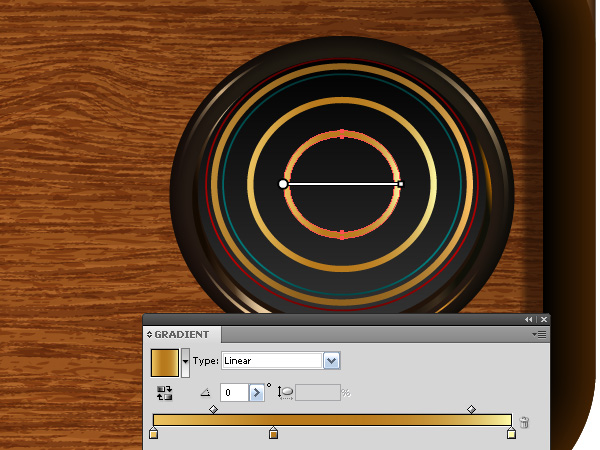
Task: Click the disabled aspect ratio percentage field
Action: [x=318, y=393]
